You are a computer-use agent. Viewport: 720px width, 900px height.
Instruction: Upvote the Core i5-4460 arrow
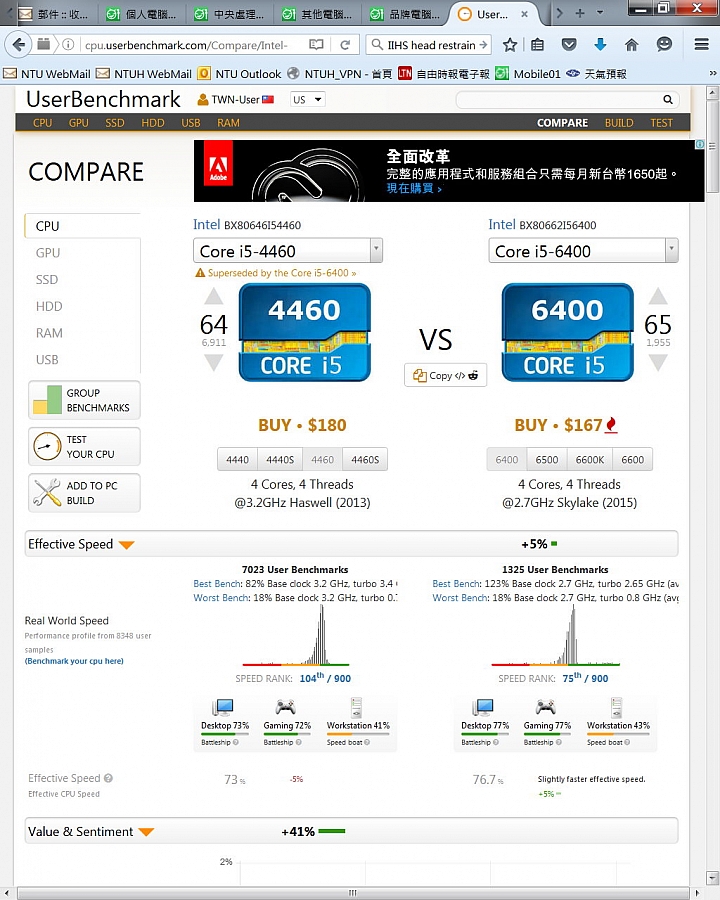pyautogui.click(x=214, y=297)
